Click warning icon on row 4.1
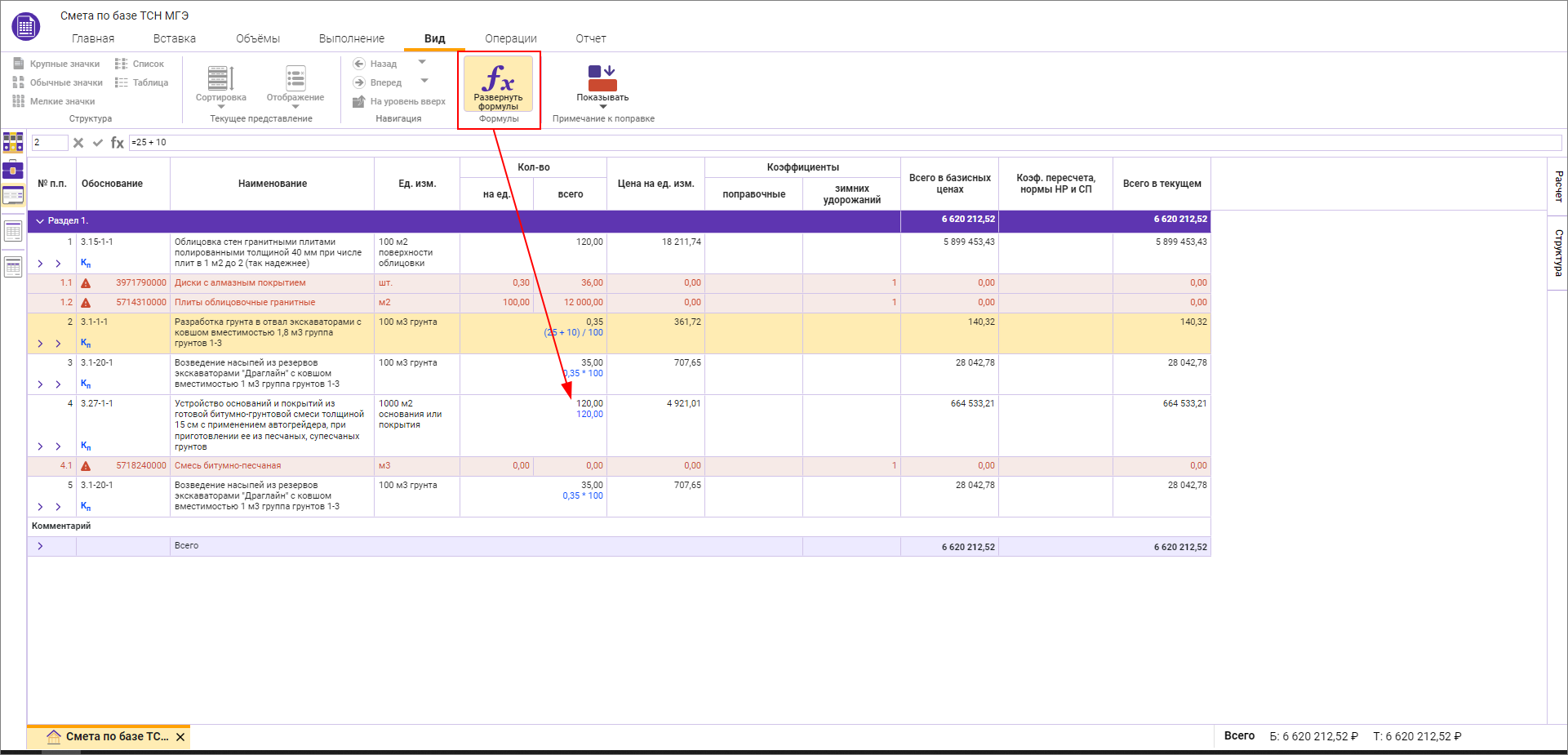 [86, 466]
